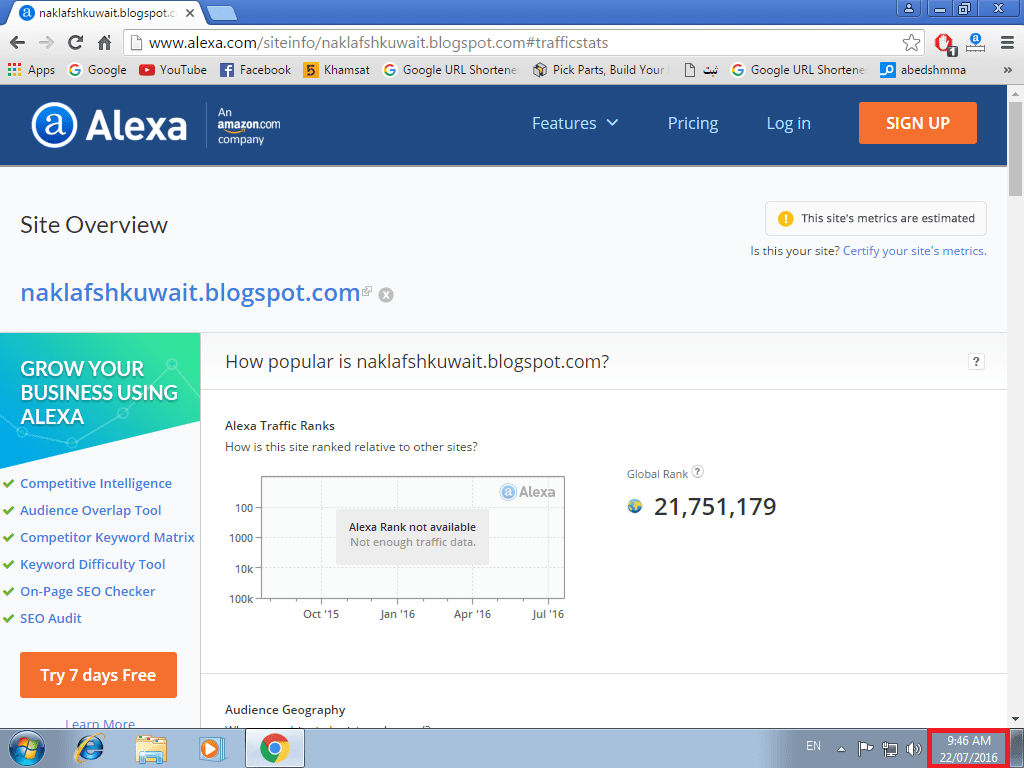Open the first Google URL Shortener bookmark
The height and width of the screenshot is (768, 1024).
pyautogui.click(x=451, y=70)
